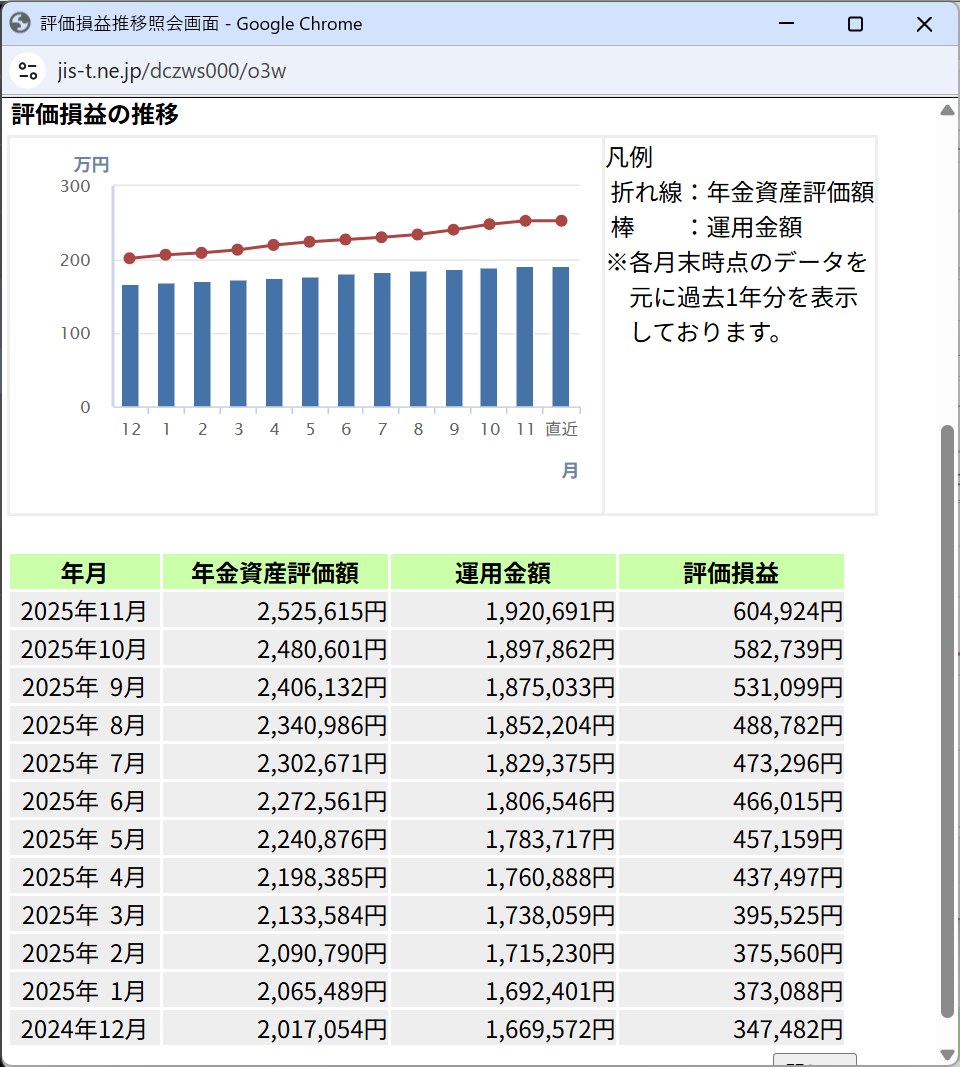
Task: Click the blue bar for month 6
Action: coord(346,340)
